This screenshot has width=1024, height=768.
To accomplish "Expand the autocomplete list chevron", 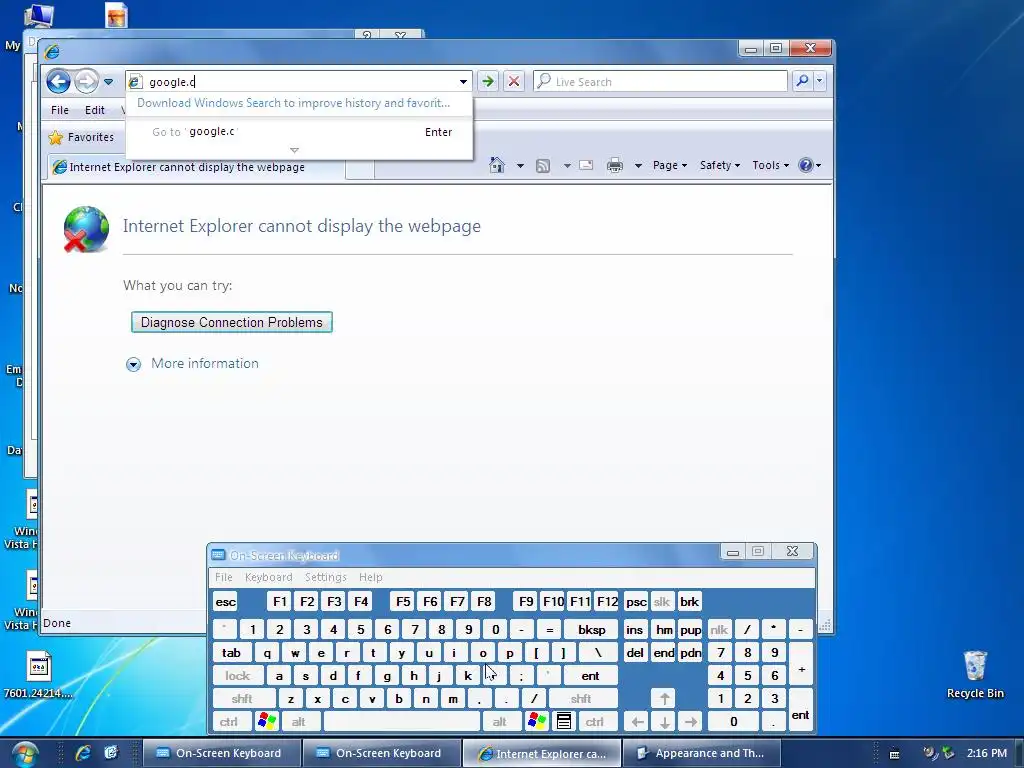I will 295,150.
